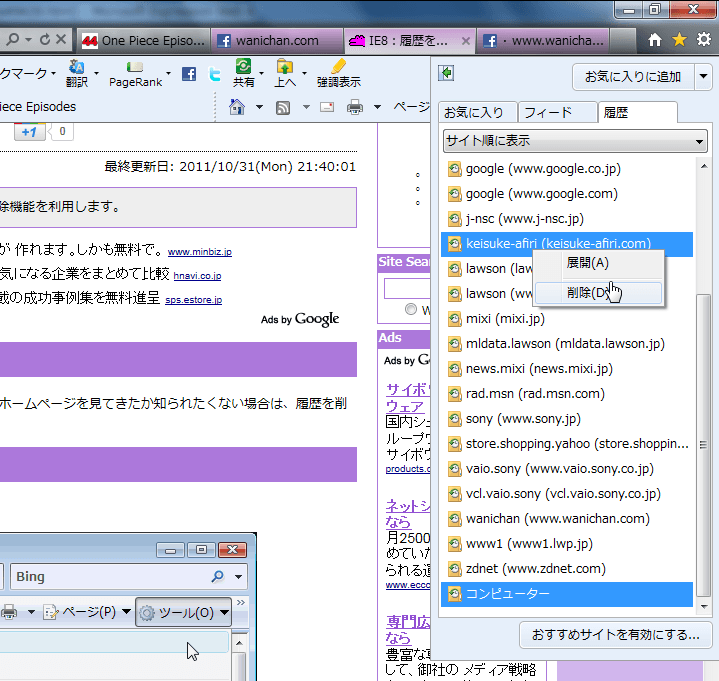Select the radio button in the Site Search box
The image size is (719, 681).
pos(411,309)
